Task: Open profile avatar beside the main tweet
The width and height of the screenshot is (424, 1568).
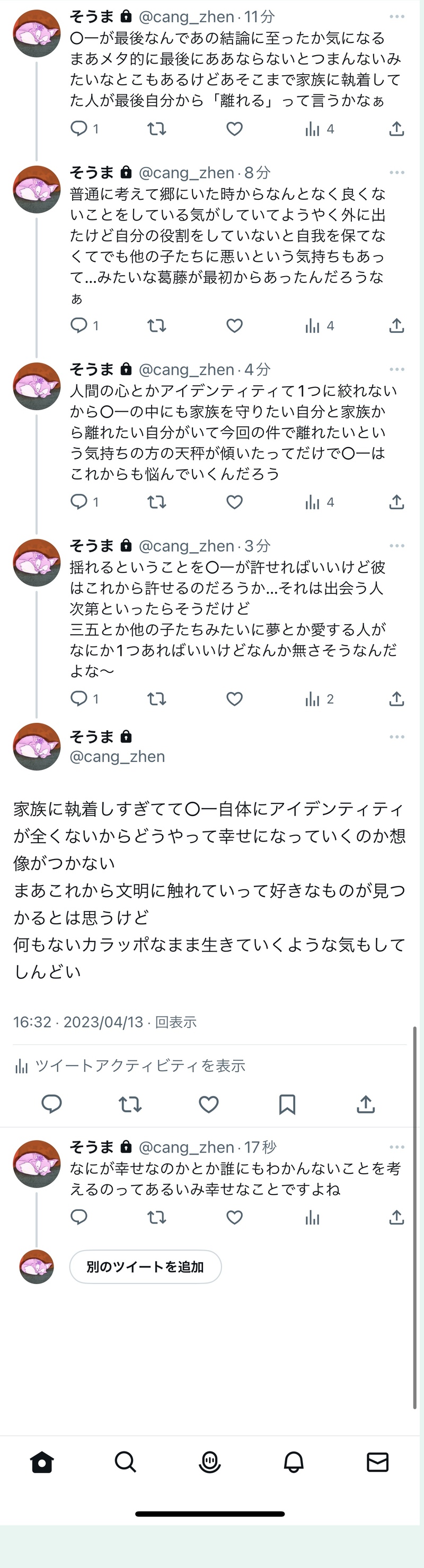Action: tap(37, 747)
